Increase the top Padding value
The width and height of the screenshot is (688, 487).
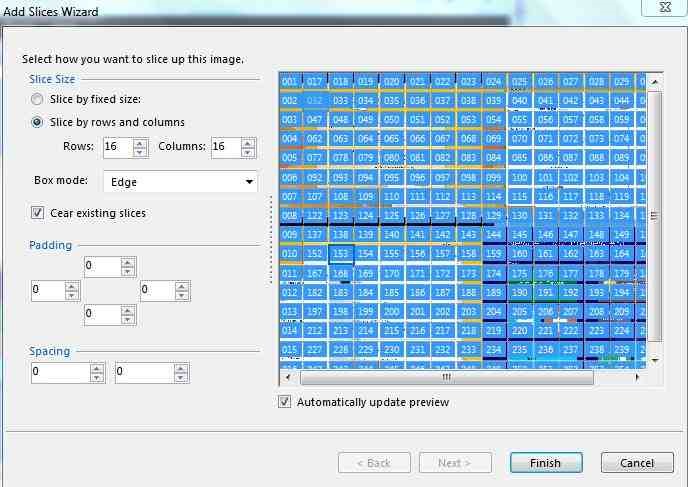click(x=127, y=262)
